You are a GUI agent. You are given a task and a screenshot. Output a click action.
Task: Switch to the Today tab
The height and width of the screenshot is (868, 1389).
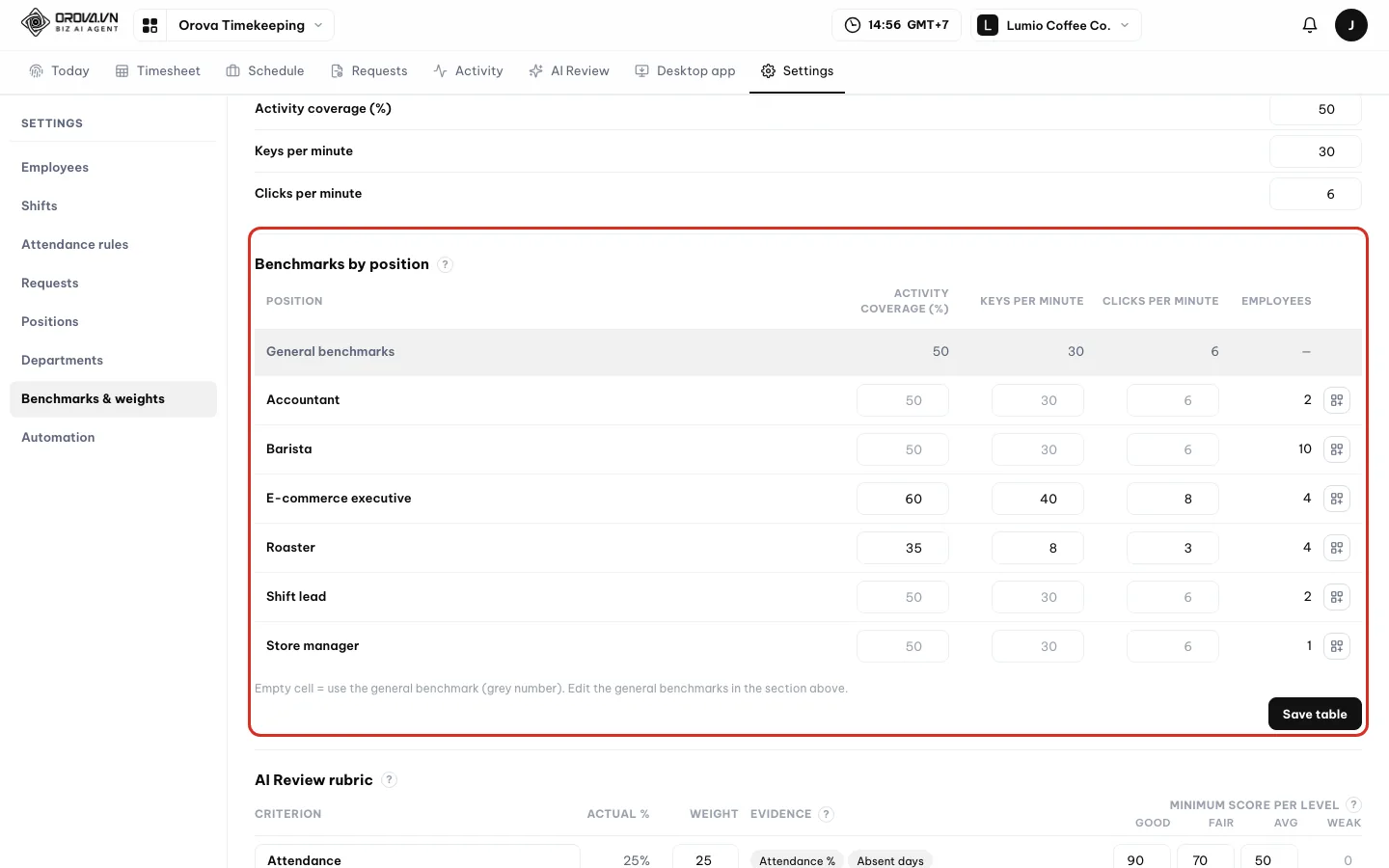coord(59,71)
